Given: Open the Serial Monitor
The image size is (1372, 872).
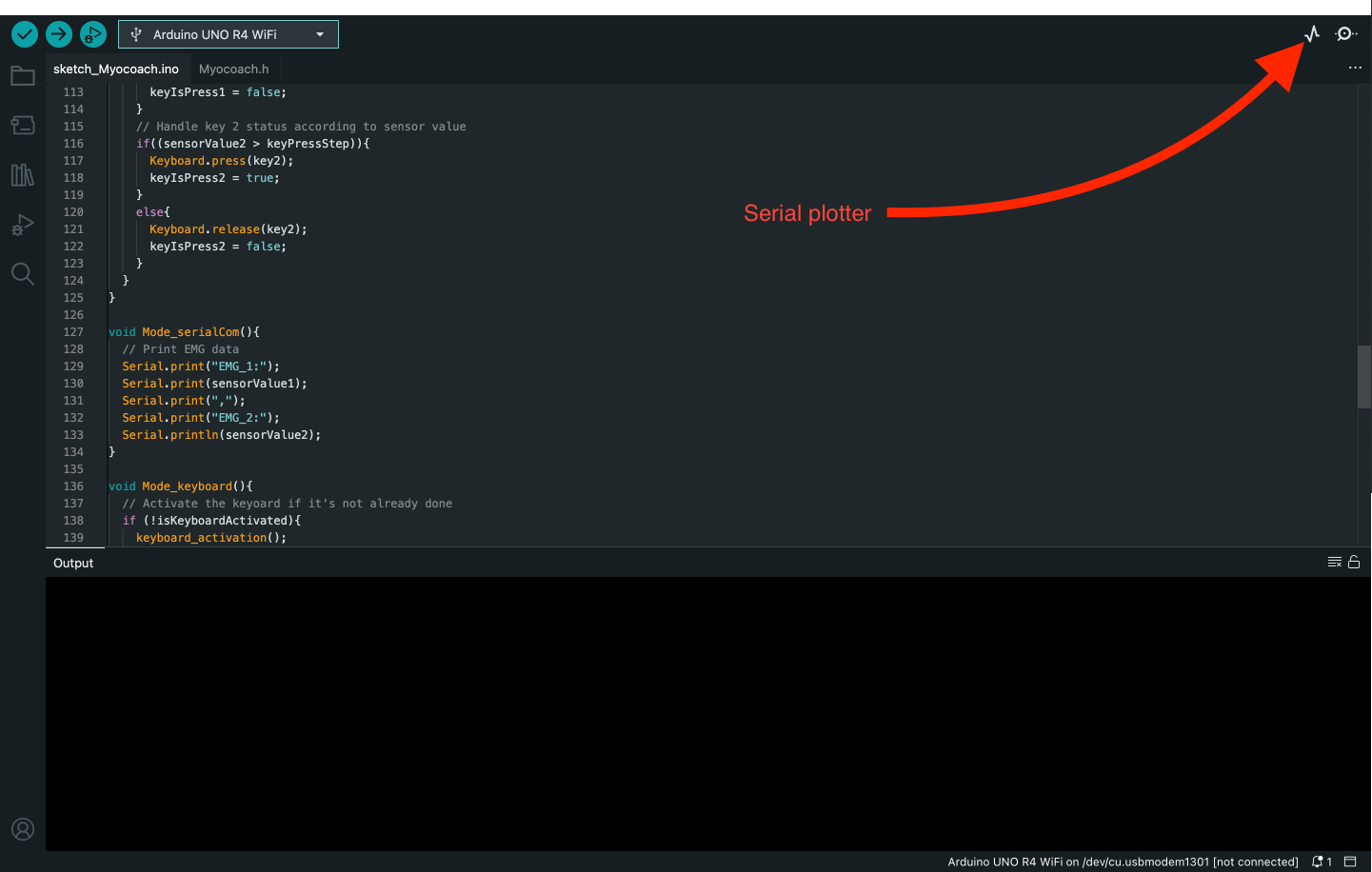Looking at the screenshot, I should (x=1345, y=34).
